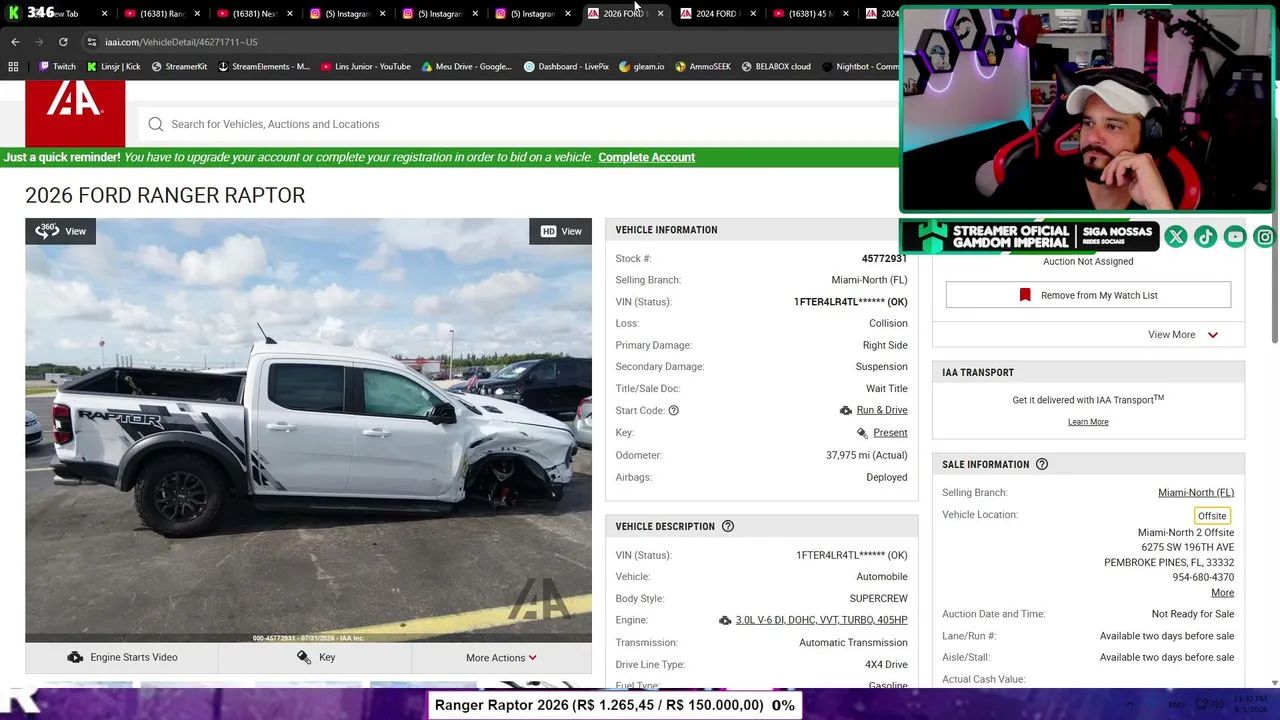Click the Vehicle Description help icon
Image resolution: width=1280 pixels, height=720 pixels.
[x=728, y=526]
